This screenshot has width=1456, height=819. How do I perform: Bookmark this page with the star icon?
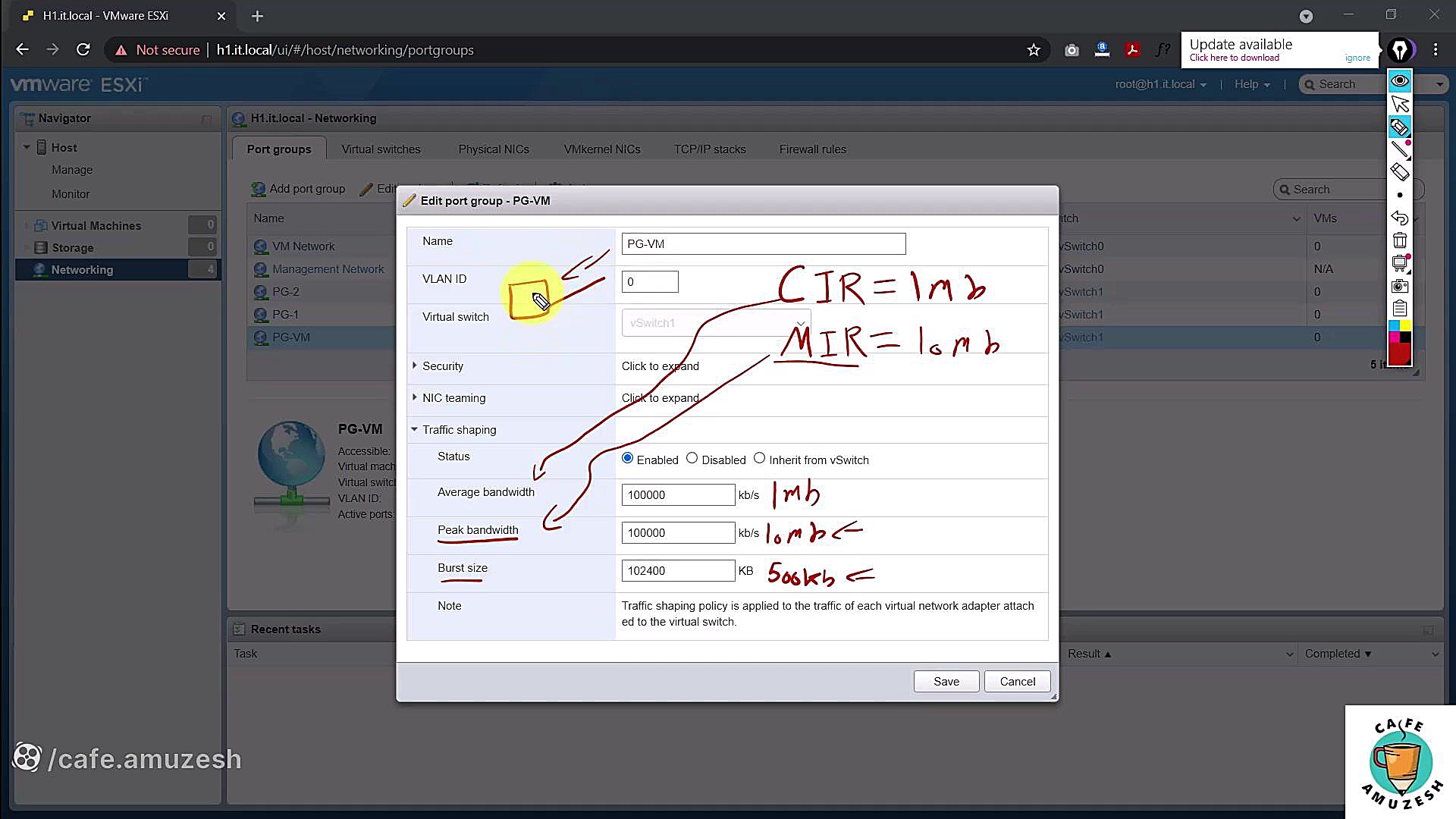[x=1034, y=50]
